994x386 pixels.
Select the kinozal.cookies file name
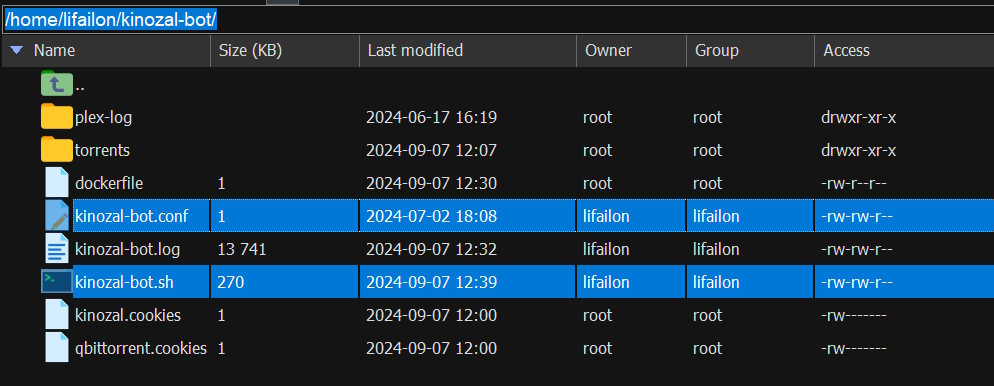click(128, 315)
